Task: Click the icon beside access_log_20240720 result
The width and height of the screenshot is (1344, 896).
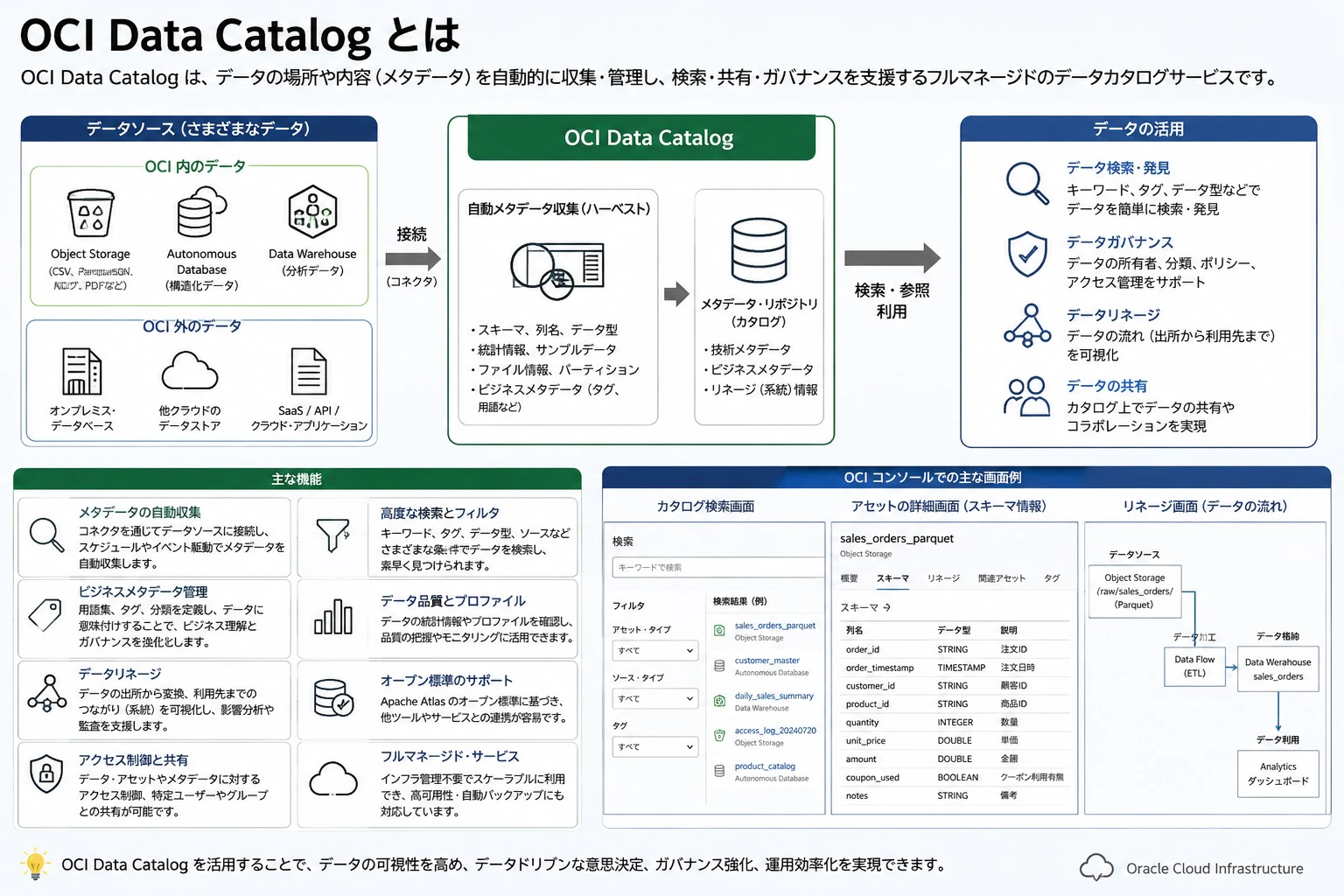Action: point(719,736)
